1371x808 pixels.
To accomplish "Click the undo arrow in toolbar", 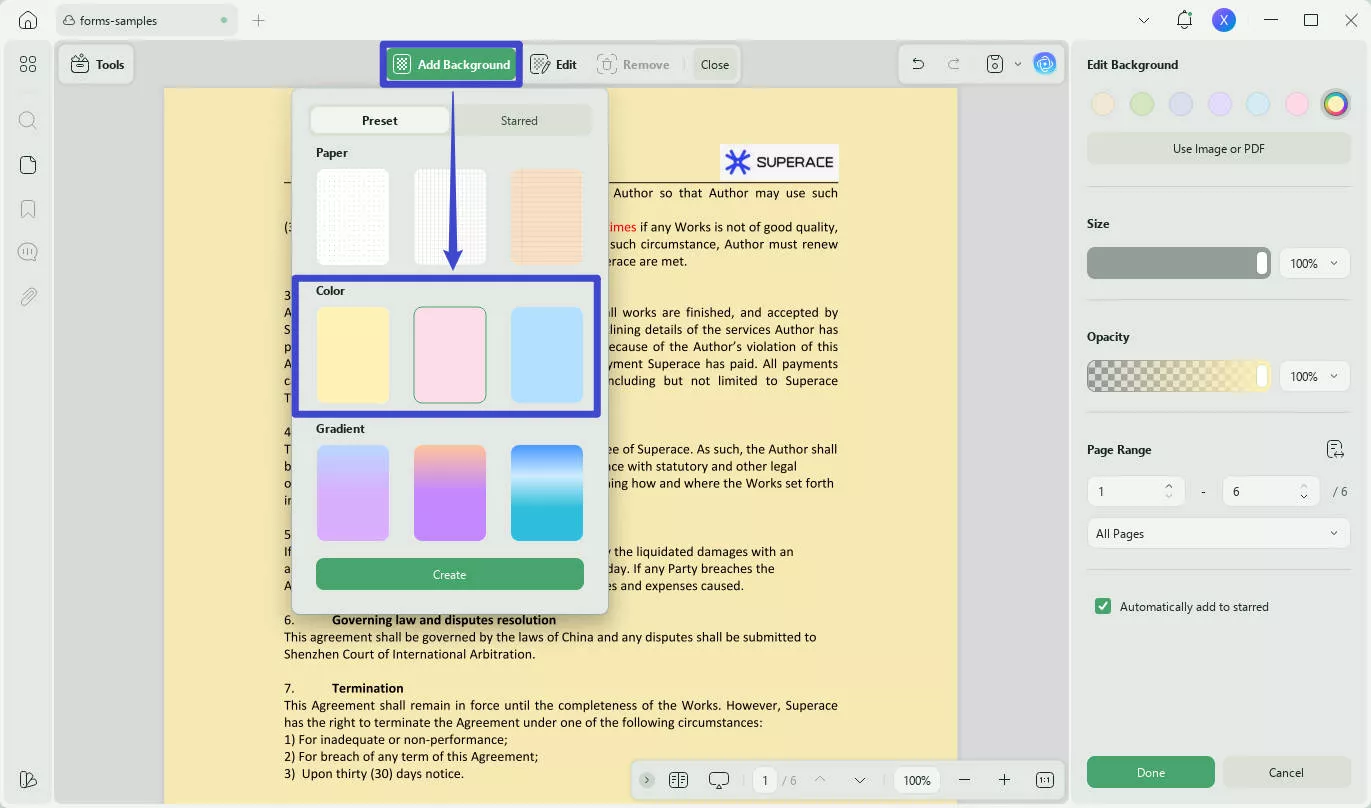I will pyautogui.click(x=918, y=64).
